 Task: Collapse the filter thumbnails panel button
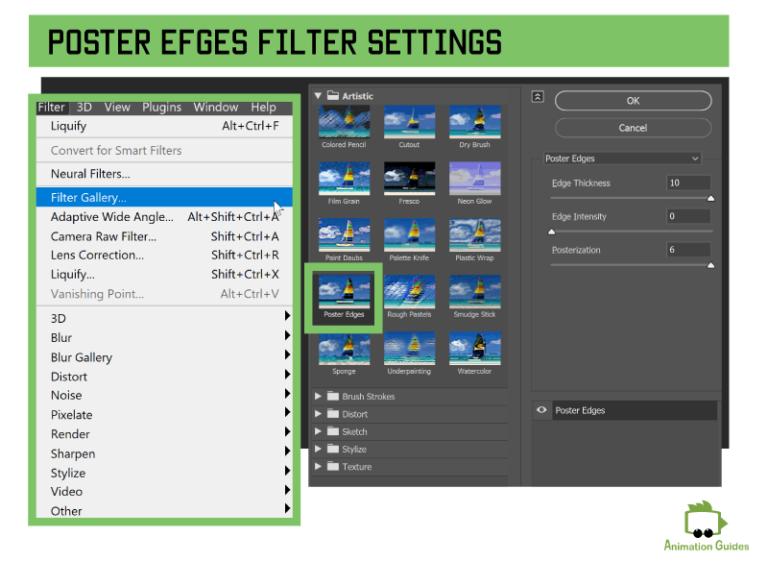click(x=538, y=97)
